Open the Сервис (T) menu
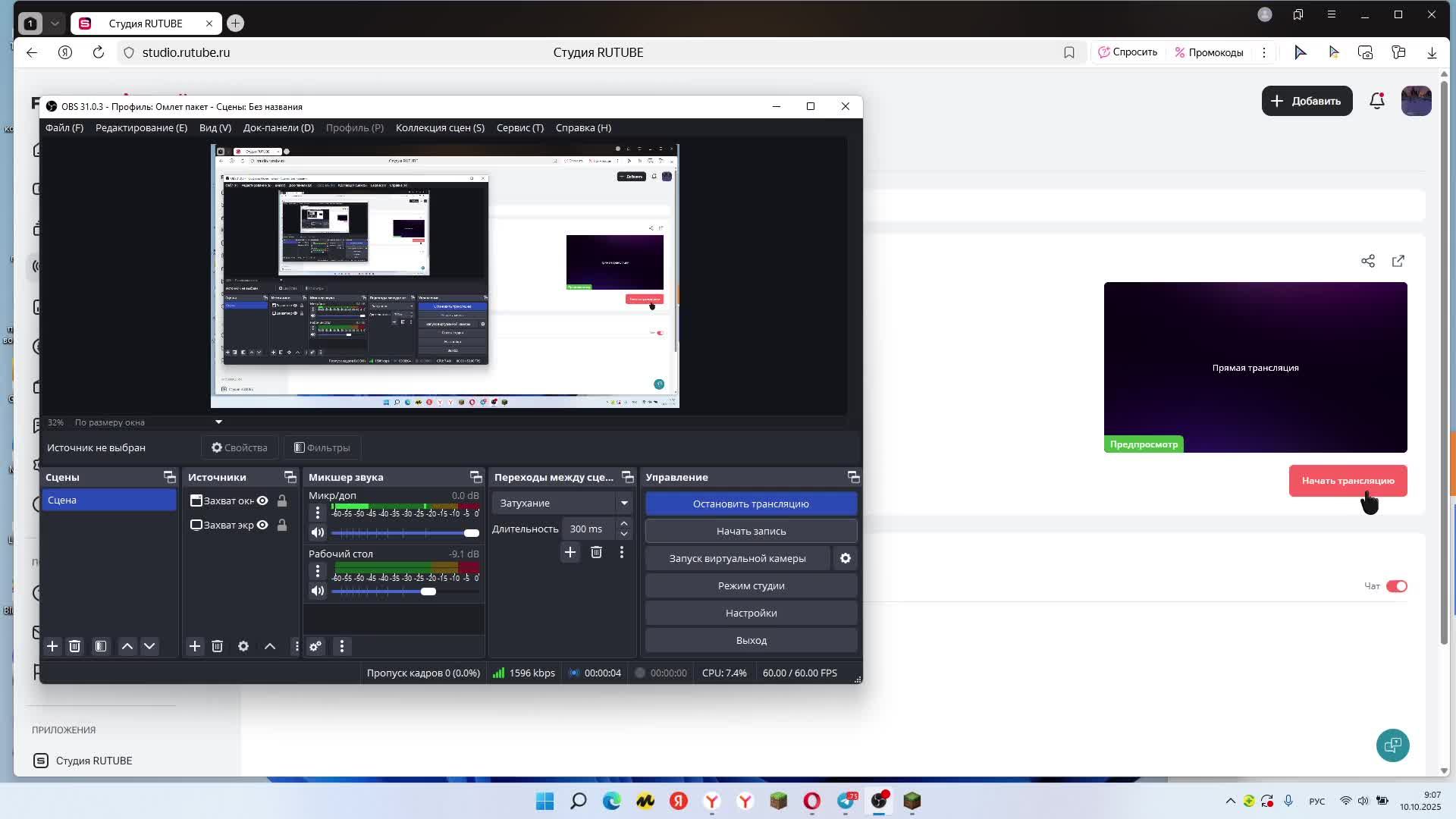Image resolution: width=1456 pixels, height=819 pixels. 519,127
